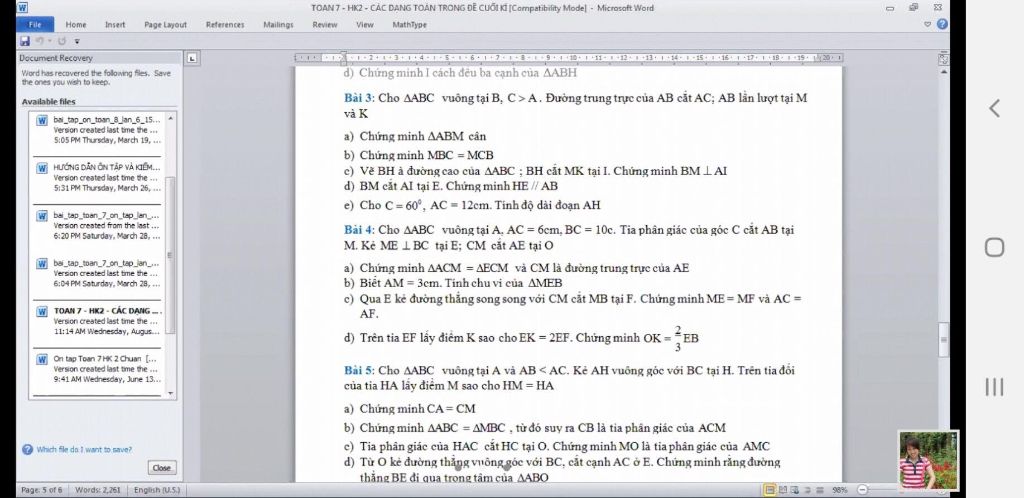Click the document scroll up arrow
The image size is (1024, 498).
(943, 70)
